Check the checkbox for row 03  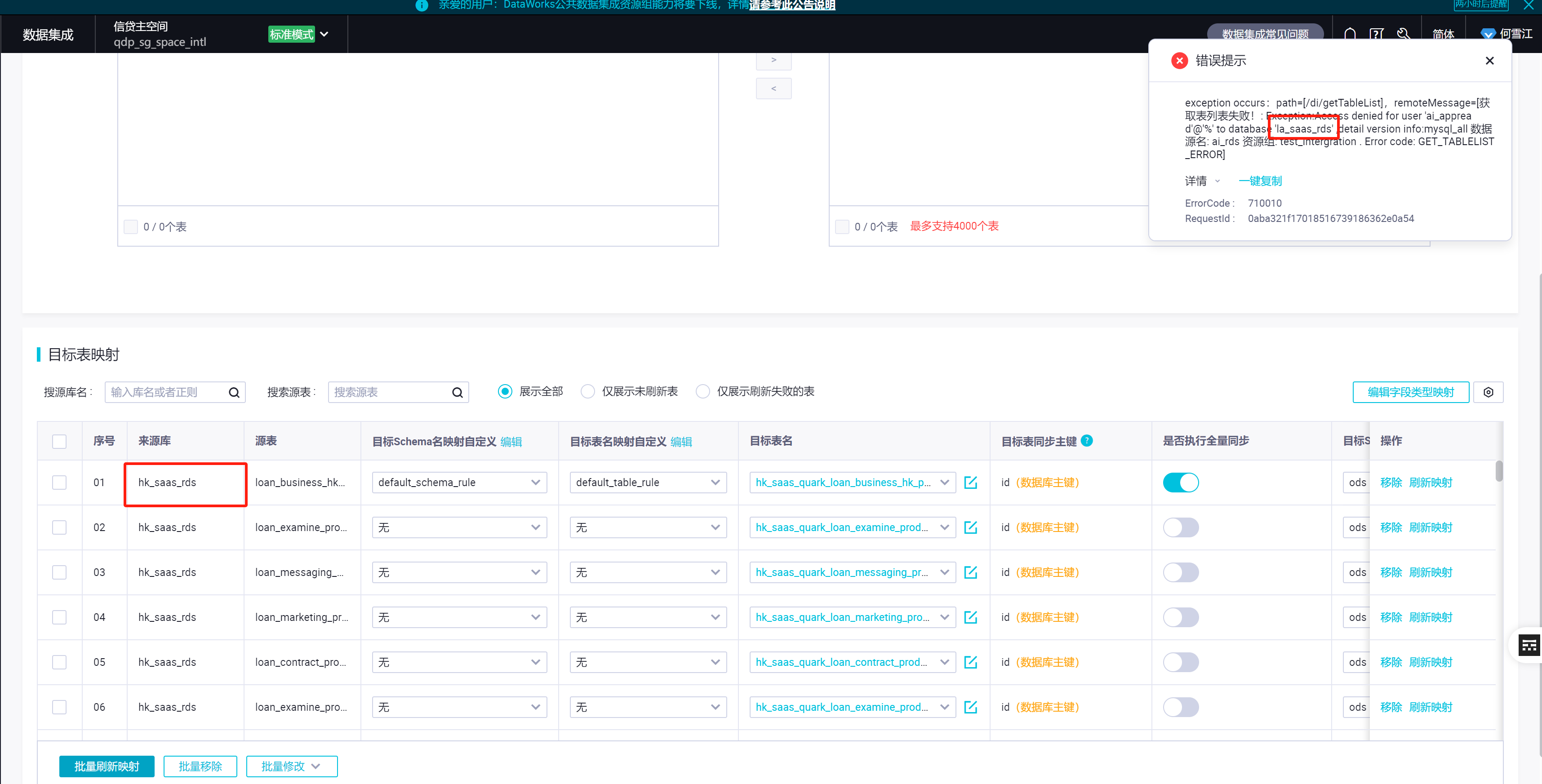[59, 572]
